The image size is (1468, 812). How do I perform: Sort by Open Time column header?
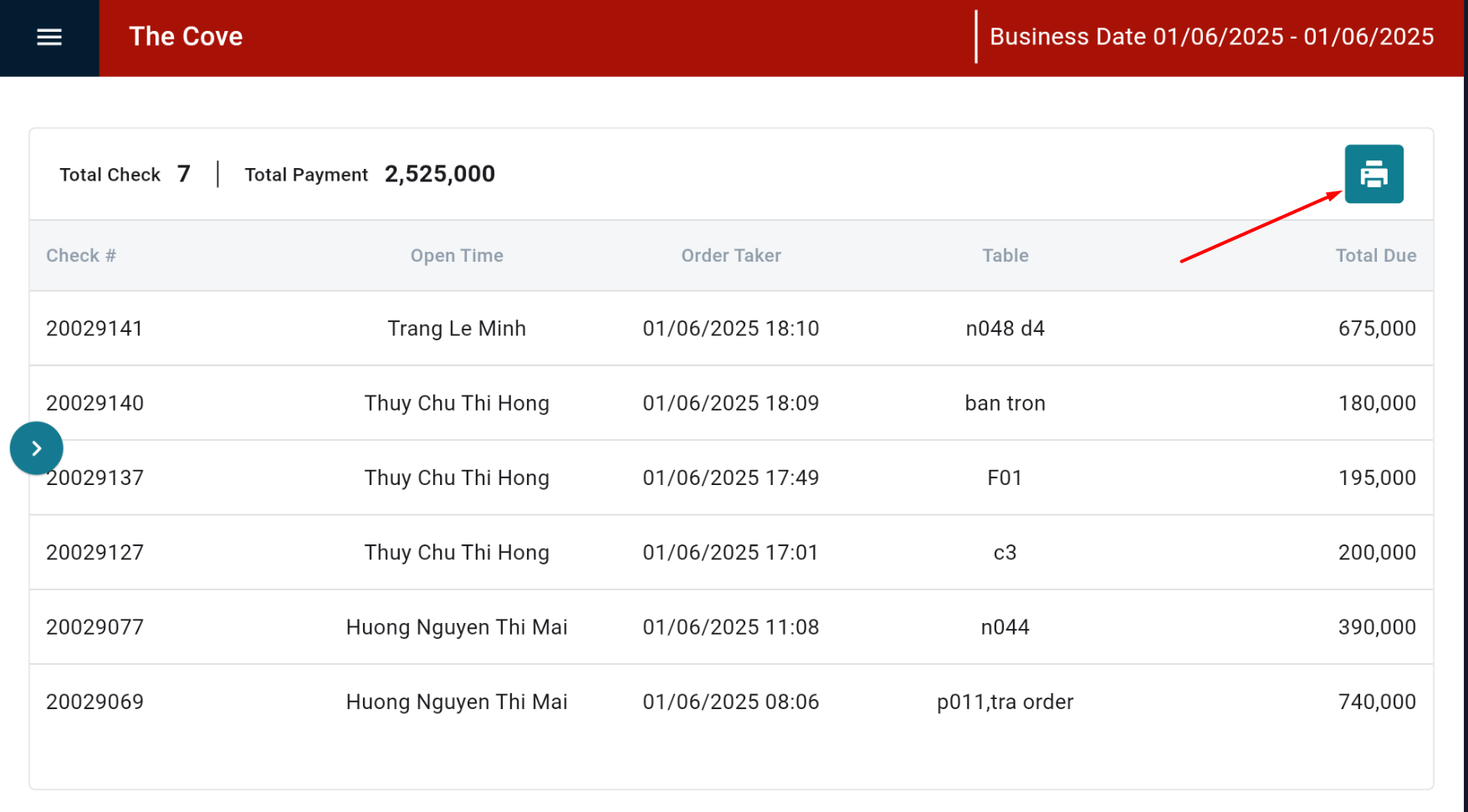pyautogui.click(x=457, y=256)
